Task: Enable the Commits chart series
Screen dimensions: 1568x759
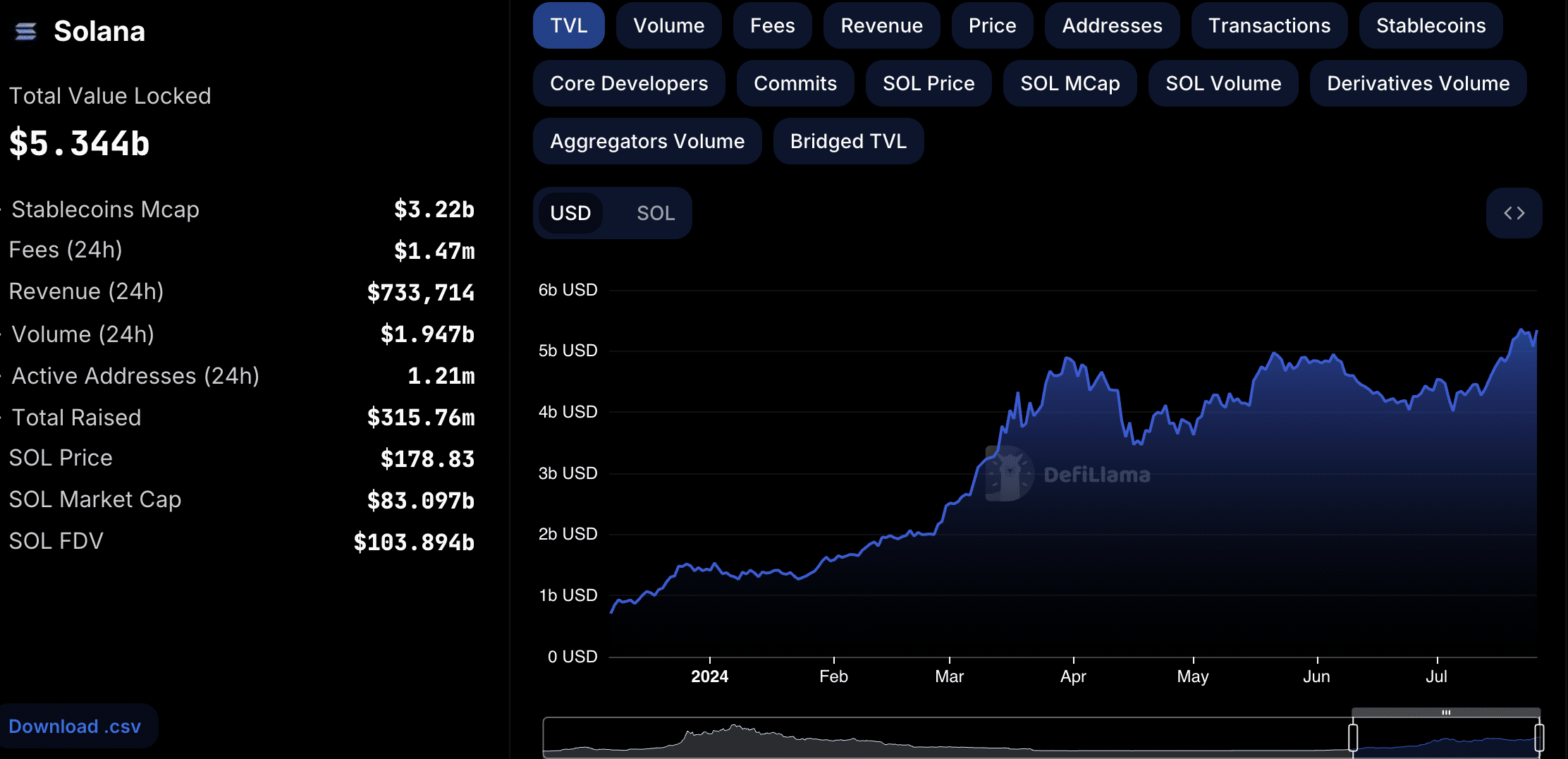Action: 795,83
